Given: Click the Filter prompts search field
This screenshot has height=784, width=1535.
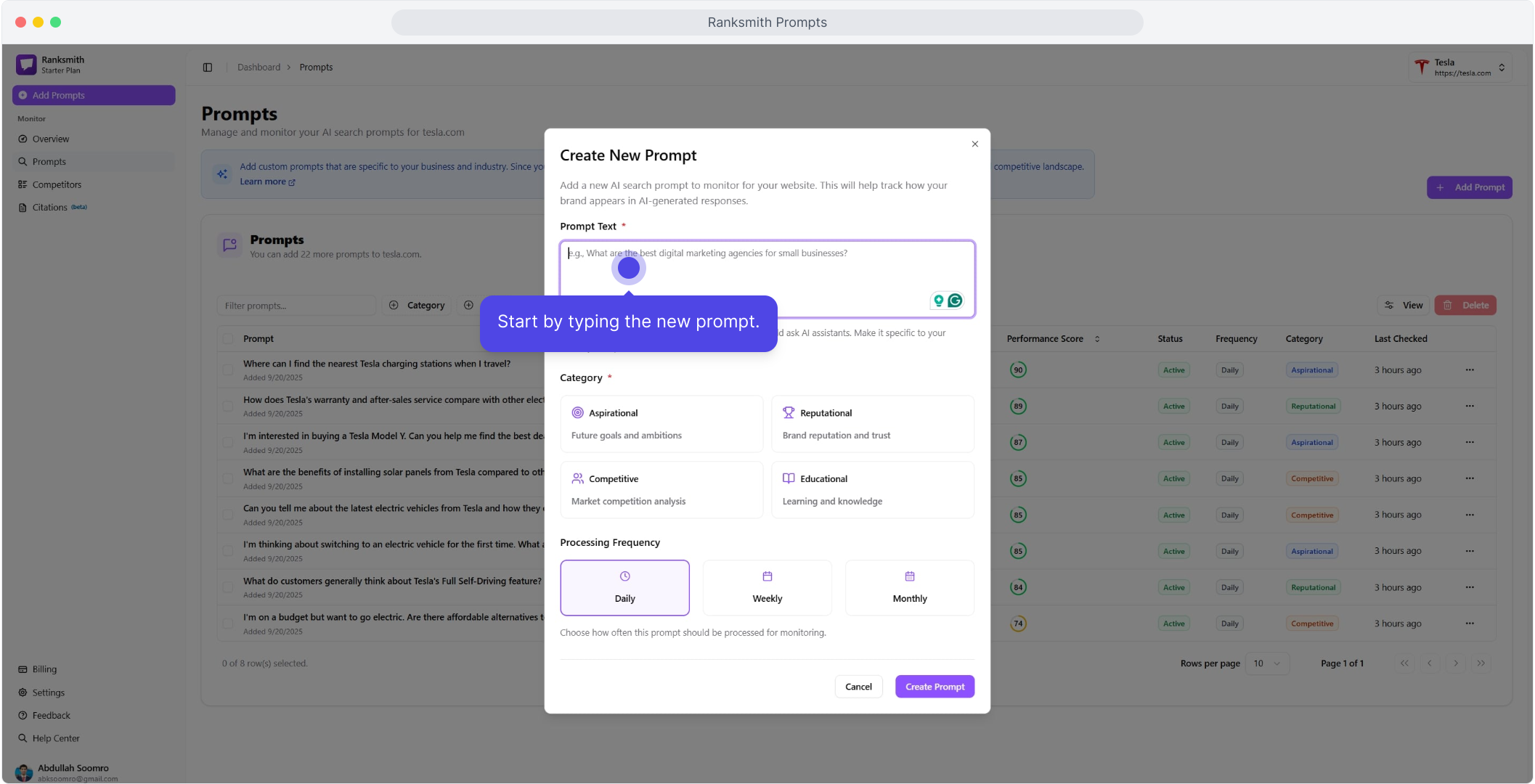Looking at the screenshot, I should pyautogui.click(x=296, y=306).
